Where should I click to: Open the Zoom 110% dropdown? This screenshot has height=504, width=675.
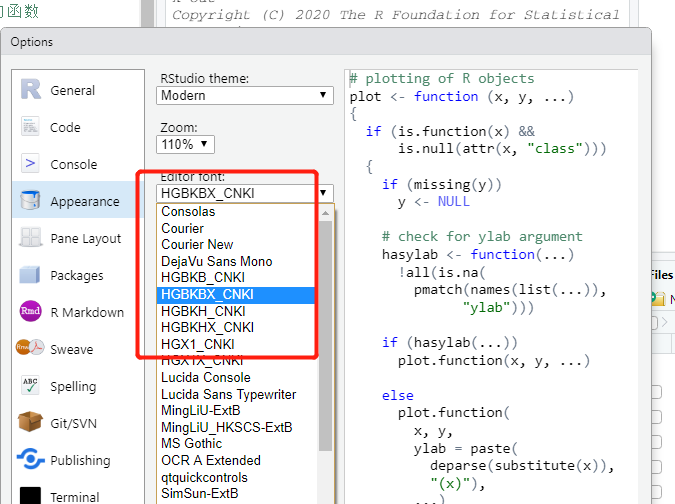185,144
